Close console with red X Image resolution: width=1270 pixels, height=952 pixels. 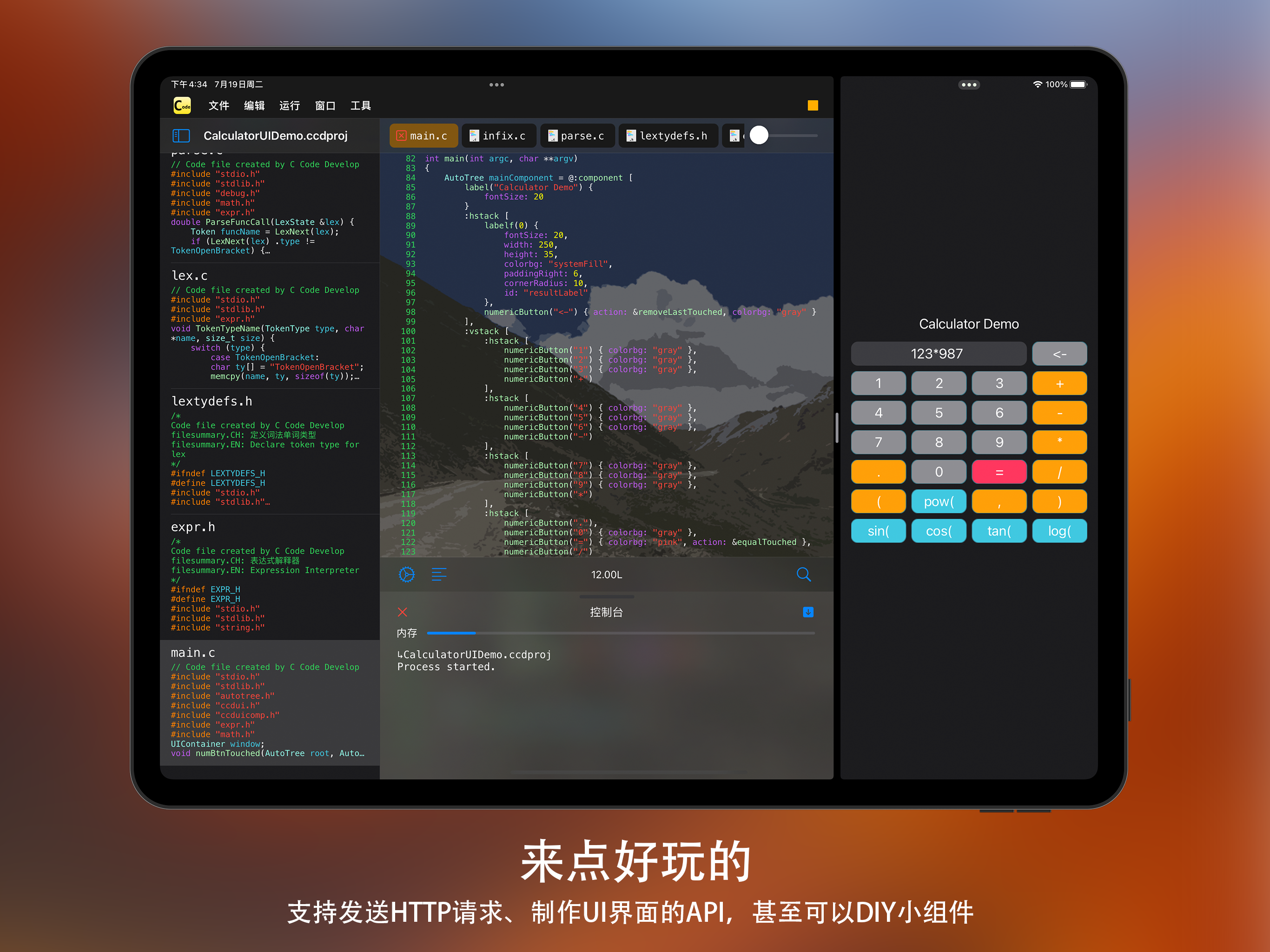click(x=403, y=612)
